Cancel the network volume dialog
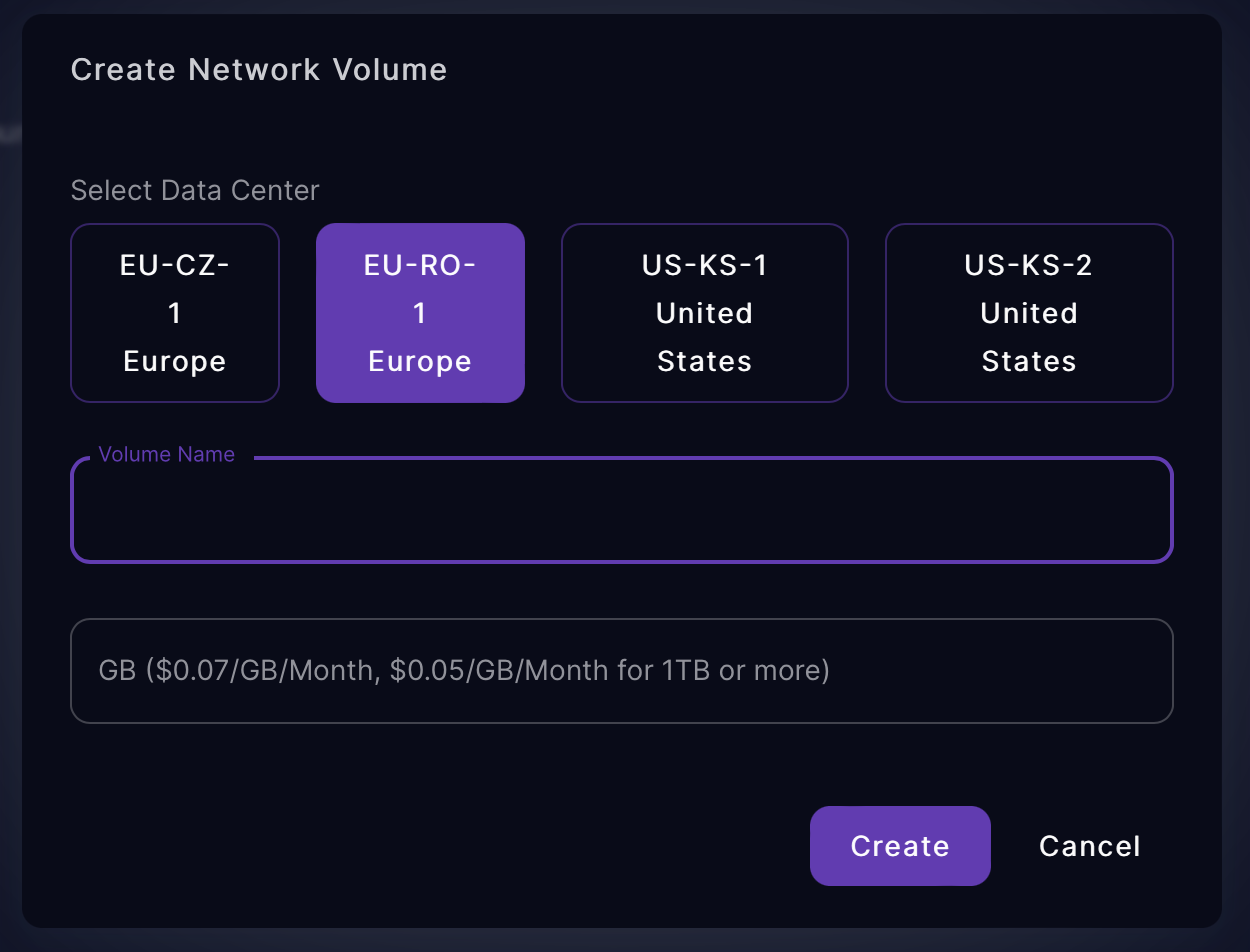Screen dimensions: 1250x952 tap(1089, 846)
